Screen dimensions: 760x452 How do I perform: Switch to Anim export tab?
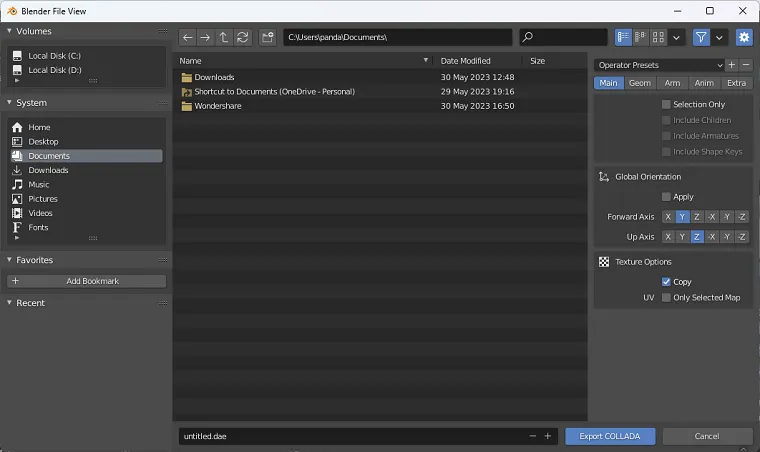(x=704, y=83)
